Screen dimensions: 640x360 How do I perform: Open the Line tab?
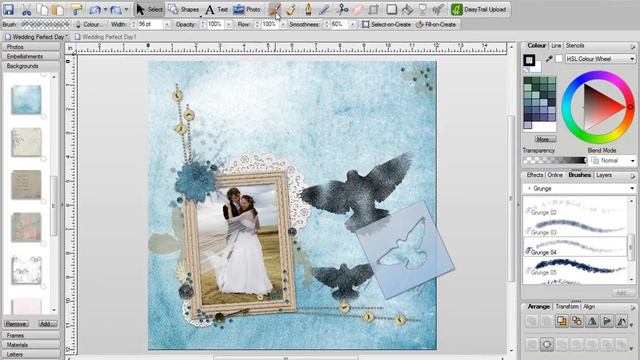pyautogui.click(x=556, y=46)
